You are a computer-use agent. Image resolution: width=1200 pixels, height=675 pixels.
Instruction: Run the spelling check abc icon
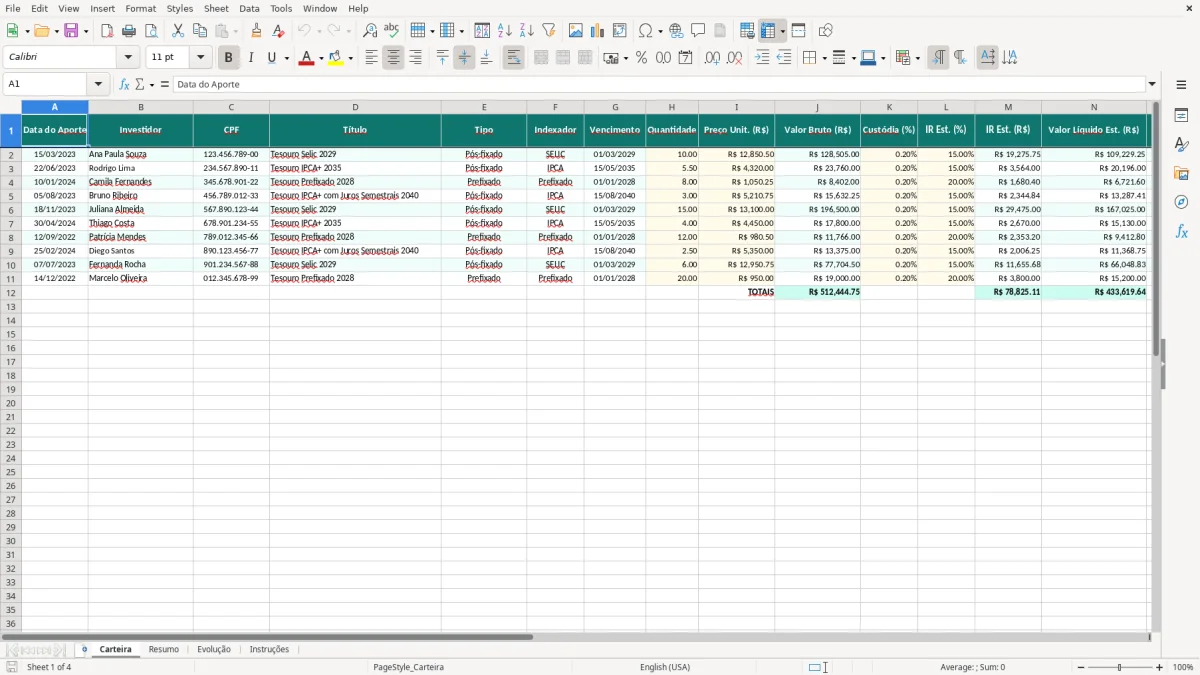coord(392,31)
